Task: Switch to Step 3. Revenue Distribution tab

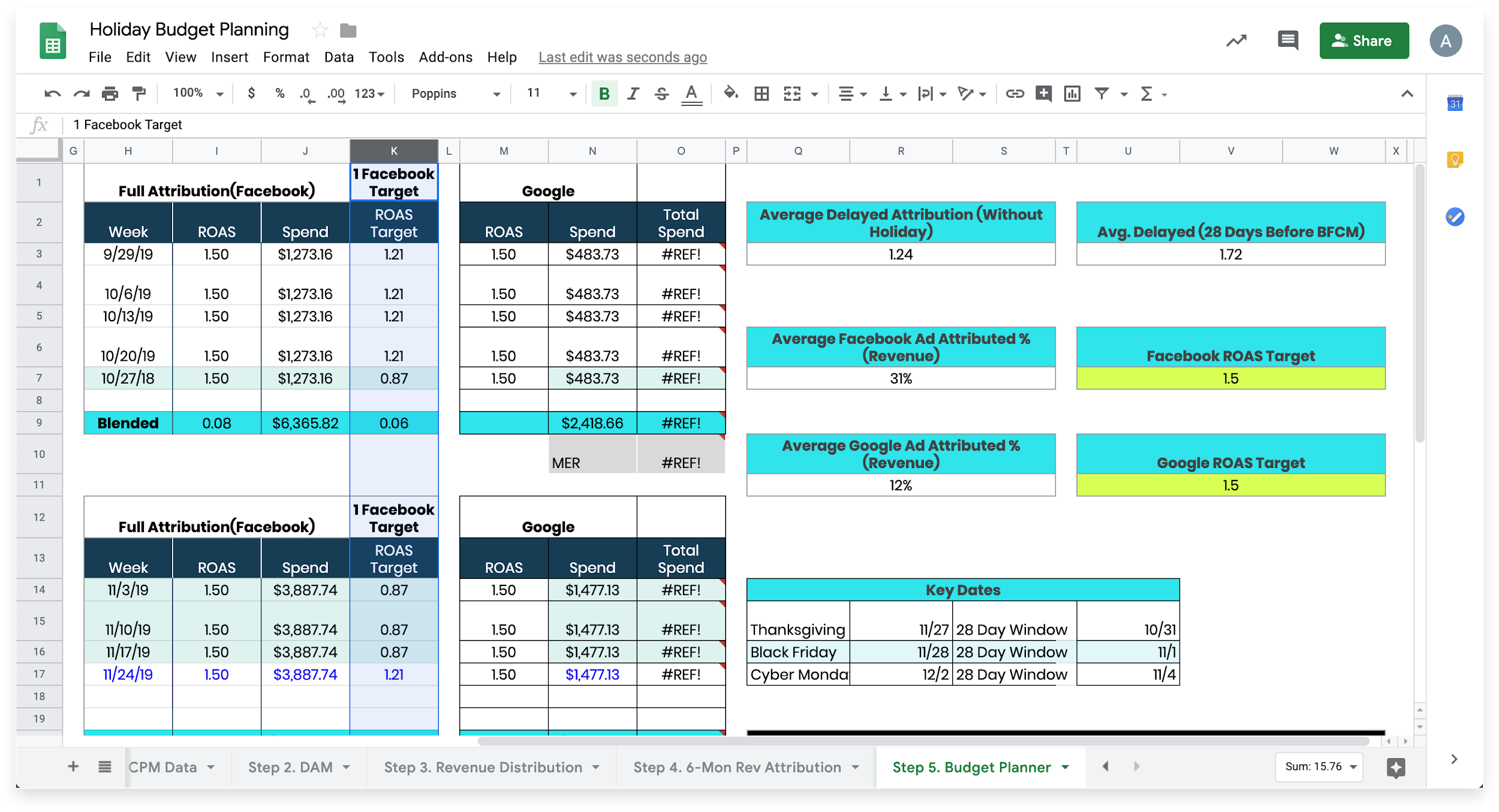Action: point(483,767)
